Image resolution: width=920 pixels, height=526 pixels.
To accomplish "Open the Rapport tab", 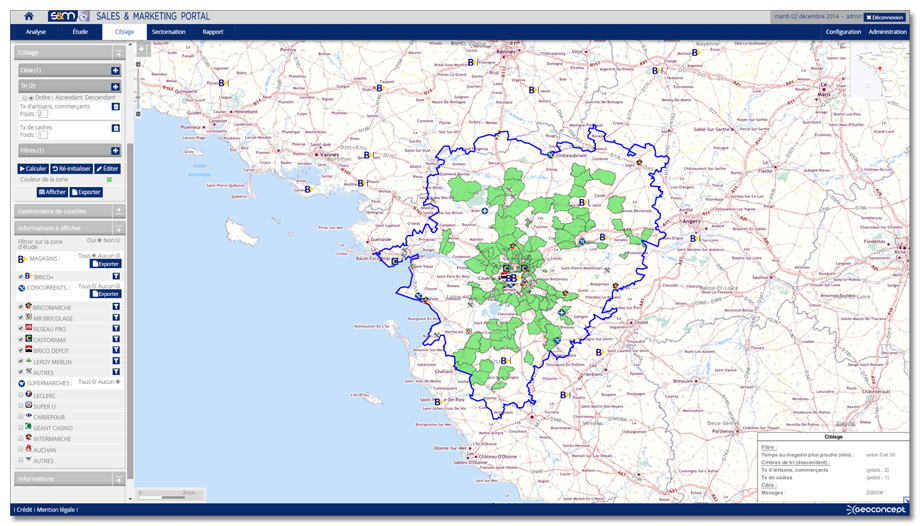I will pyautogui.click(x=213, y=32).
